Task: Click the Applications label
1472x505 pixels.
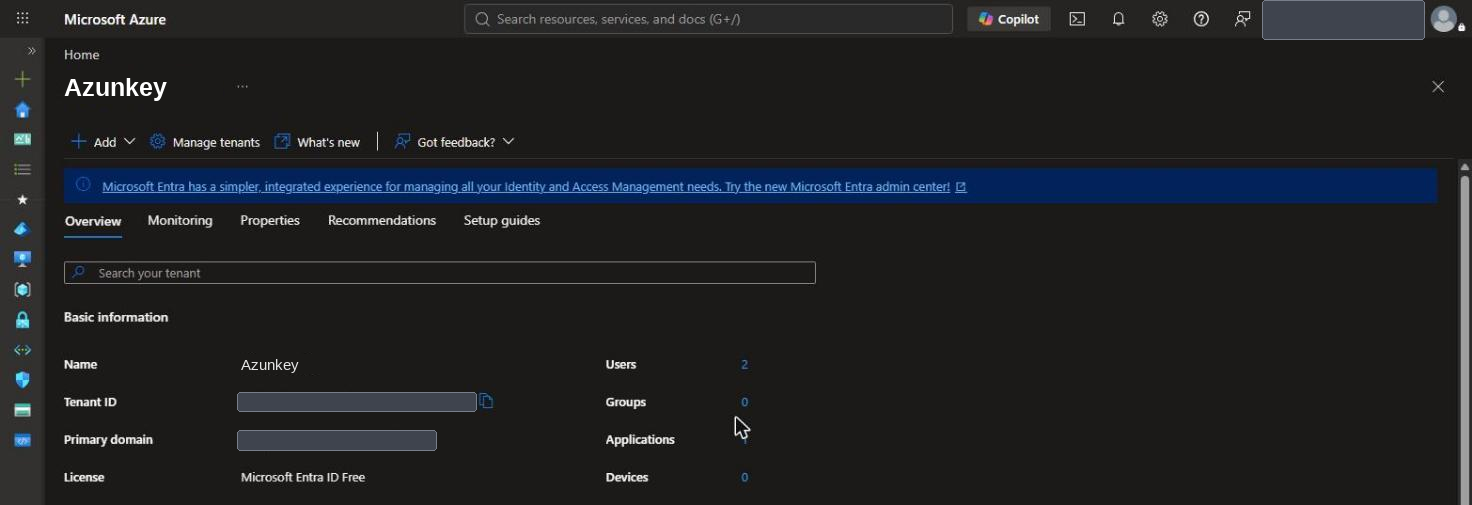Action: click(640, 440)
